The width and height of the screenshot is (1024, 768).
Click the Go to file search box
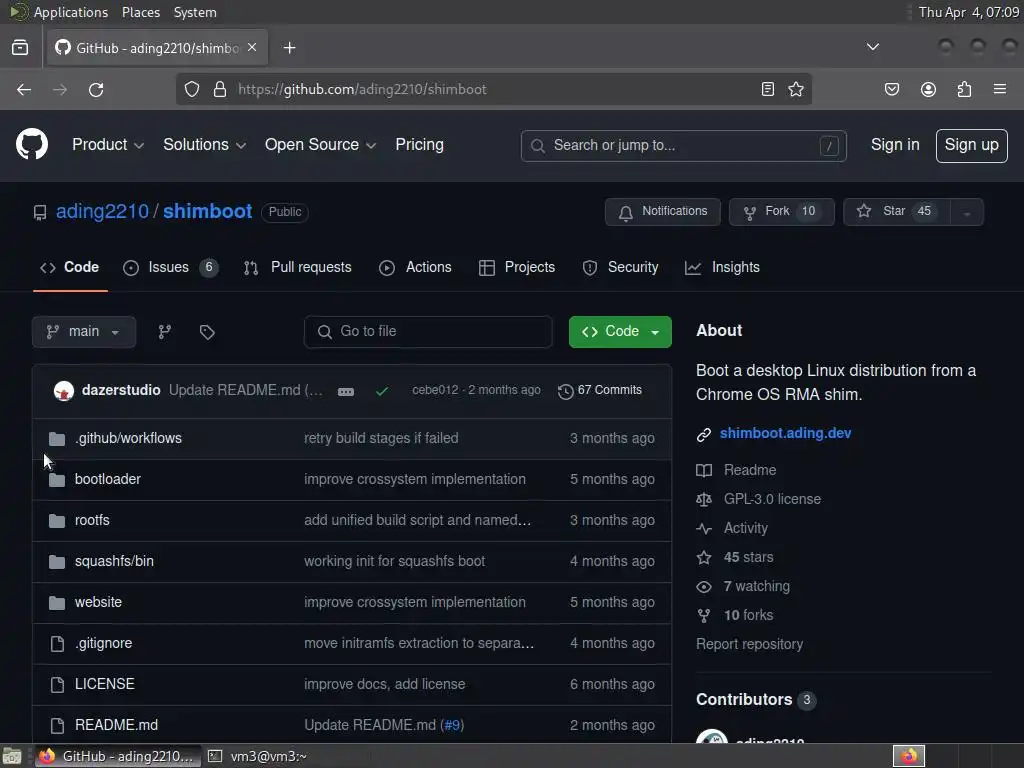point(428,332)
